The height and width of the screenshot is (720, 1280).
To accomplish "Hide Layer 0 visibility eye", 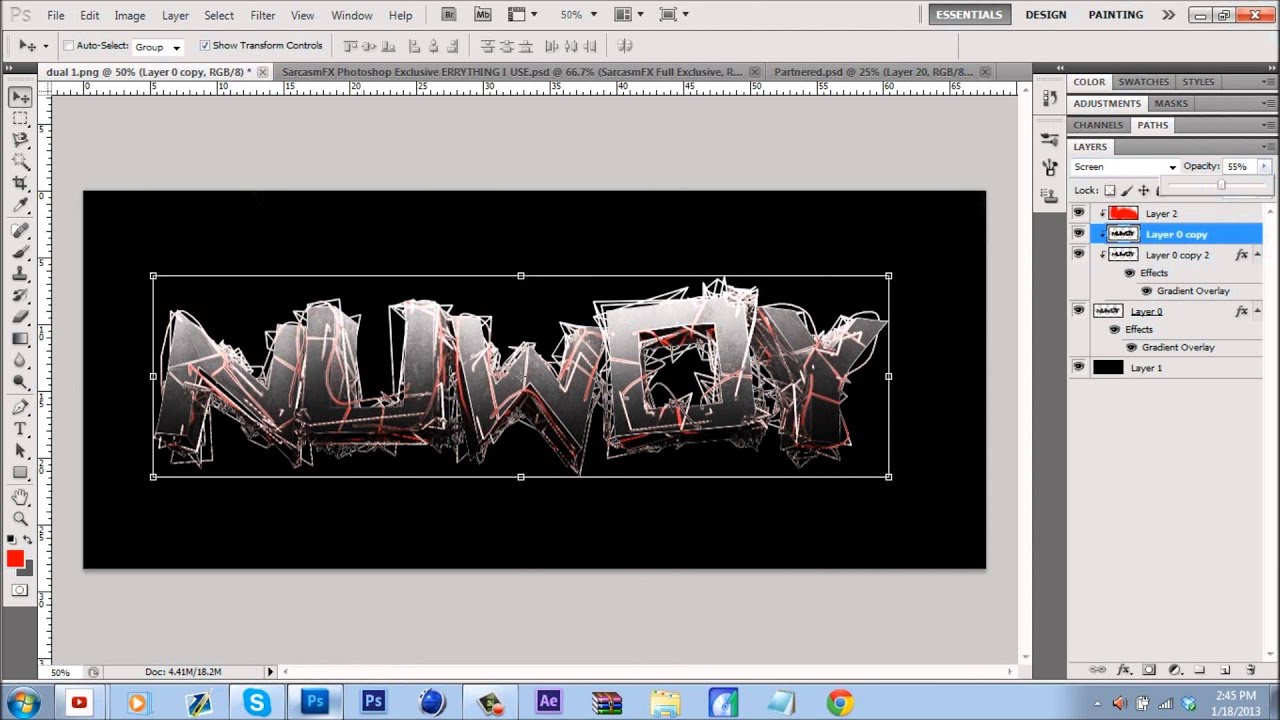I will [x=1078, y=311].
